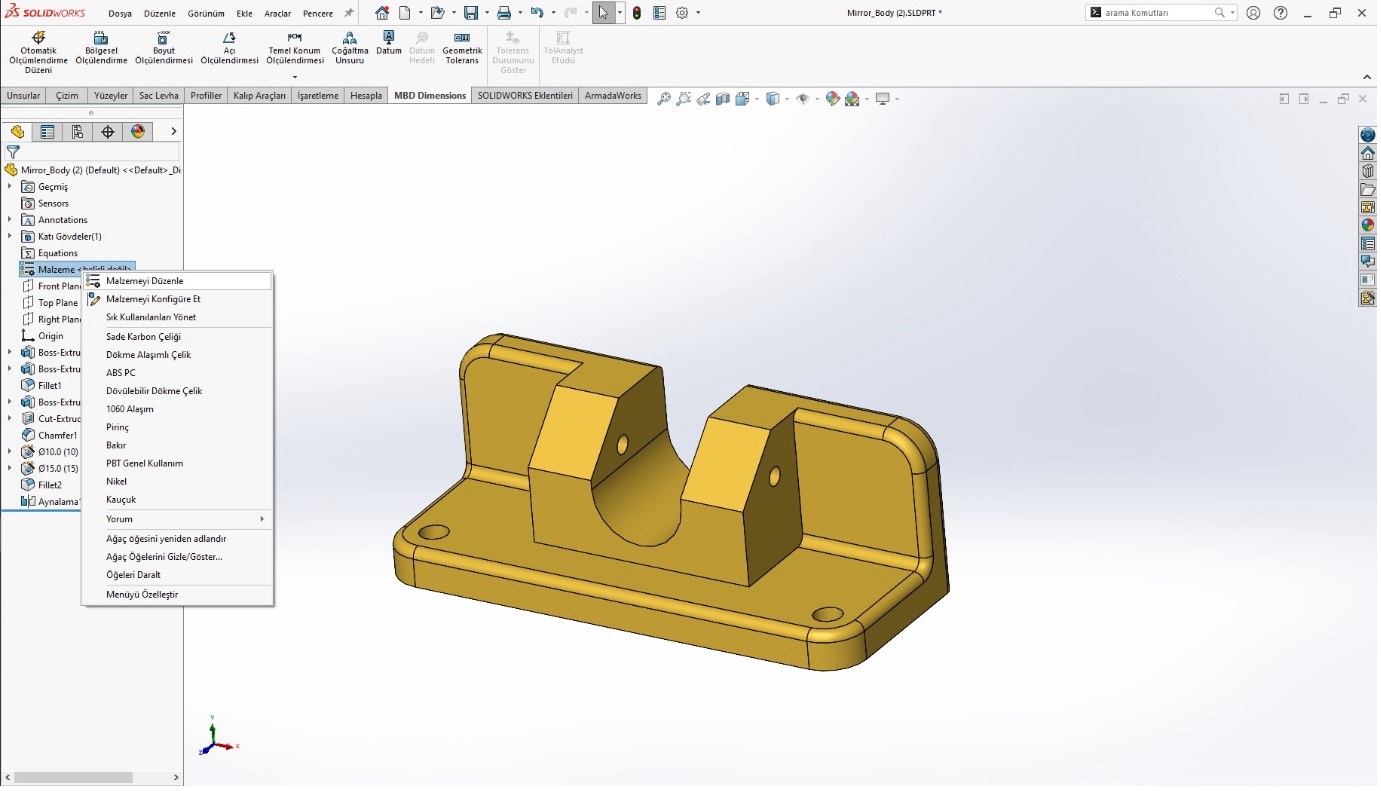Open the Appearances sphere icon in the right sidebar
This screenshot has height=791, width=1381.
tap(1366, 224)
